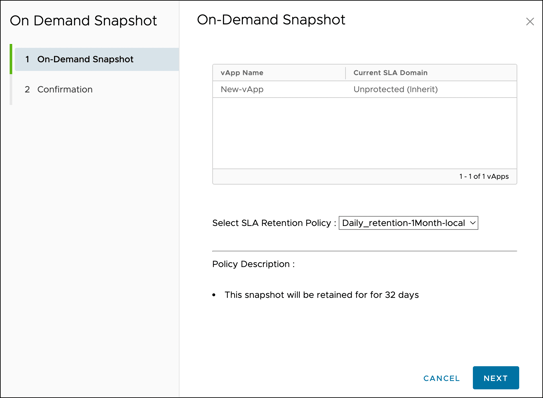543x398 pixels.
Task: Sort by Current SLA Domain column header
Action: (x=390, y=73)
